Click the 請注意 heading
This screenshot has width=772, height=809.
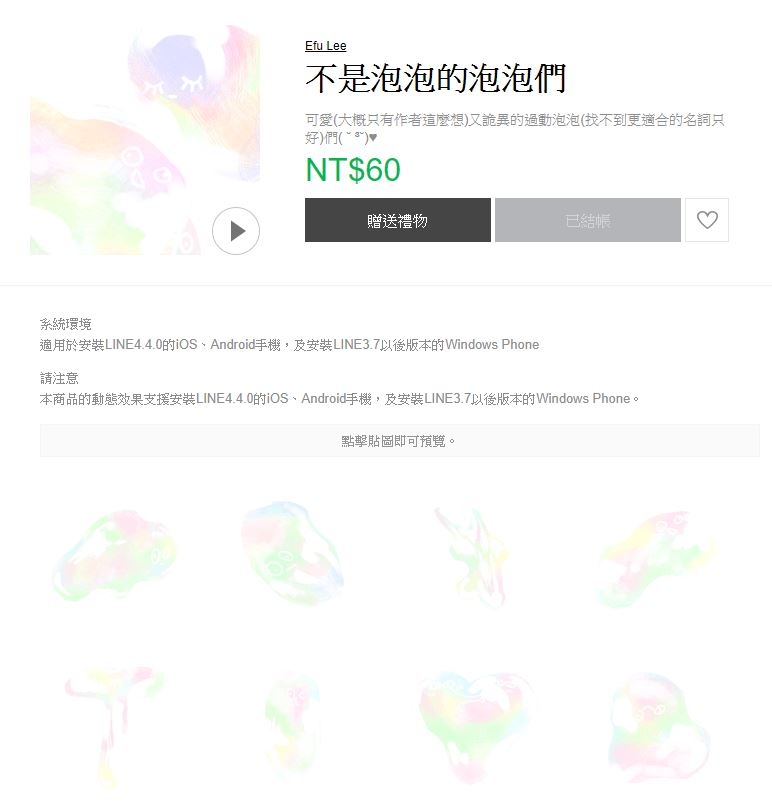click(59, 378)
